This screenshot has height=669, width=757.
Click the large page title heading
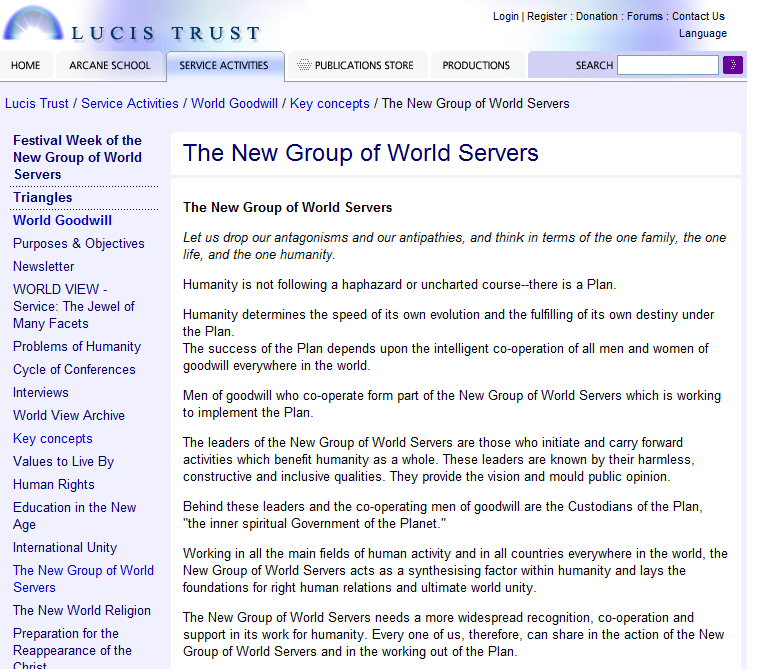coord(361,153)
